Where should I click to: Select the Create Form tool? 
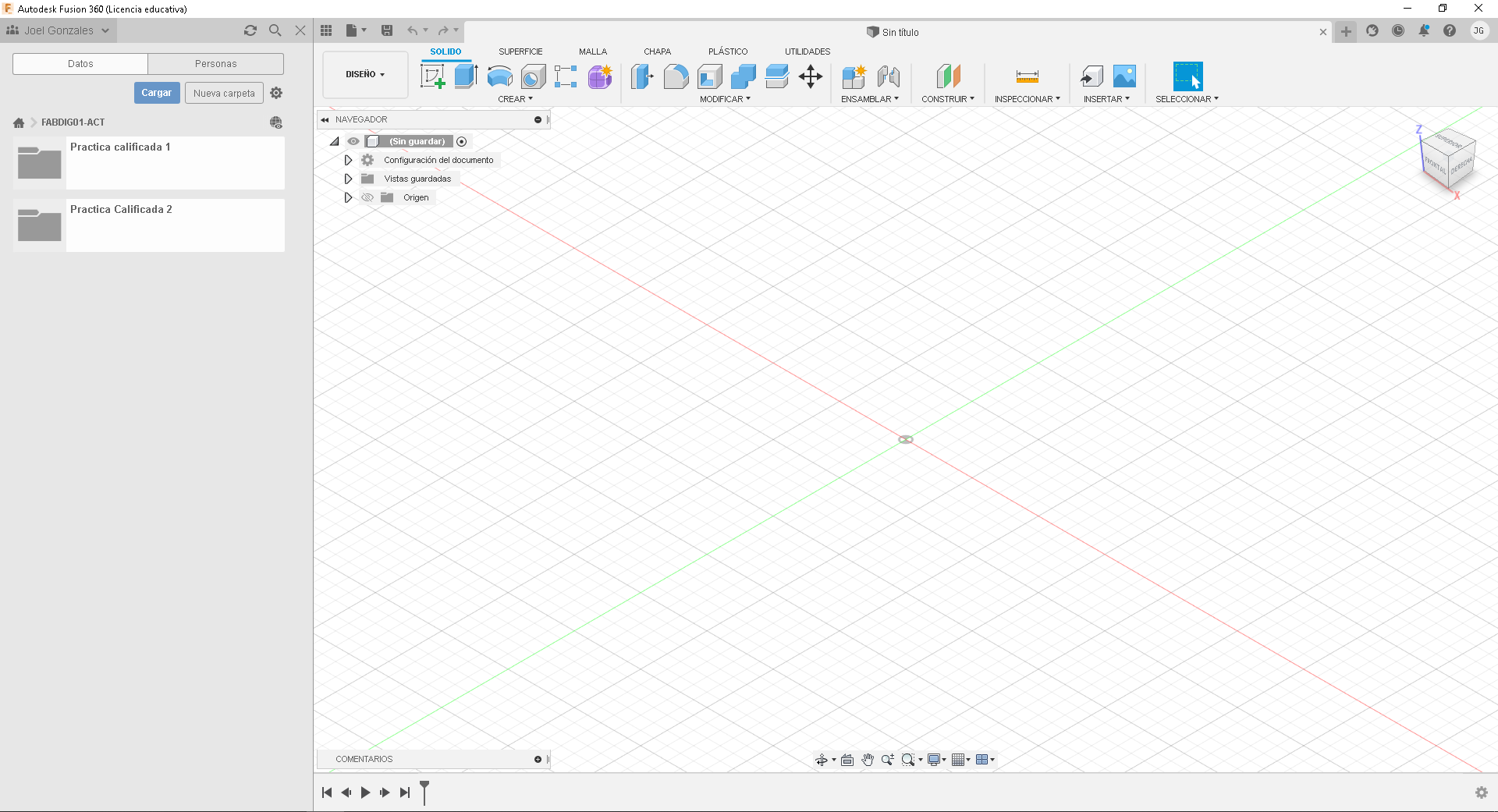point(600,76)
